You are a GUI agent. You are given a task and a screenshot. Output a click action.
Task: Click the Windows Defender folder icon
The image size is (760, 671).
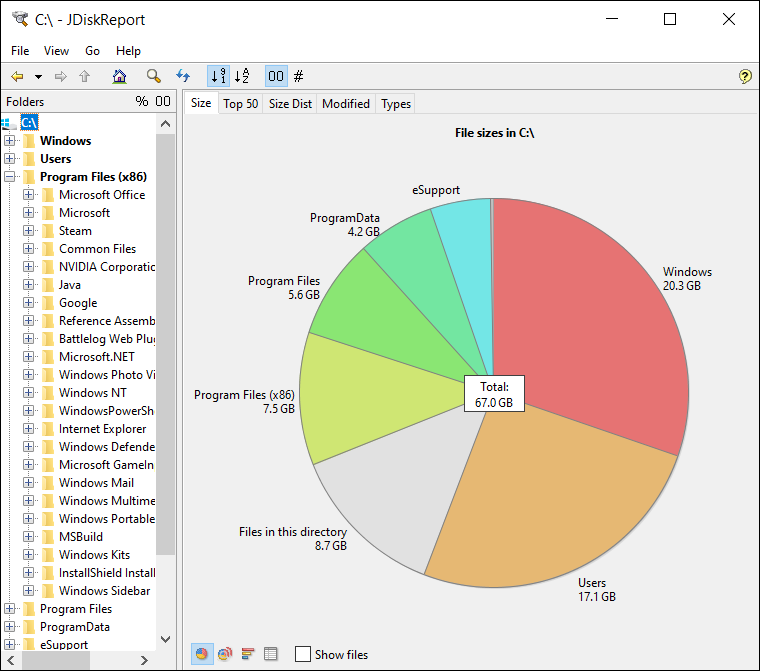48,447
